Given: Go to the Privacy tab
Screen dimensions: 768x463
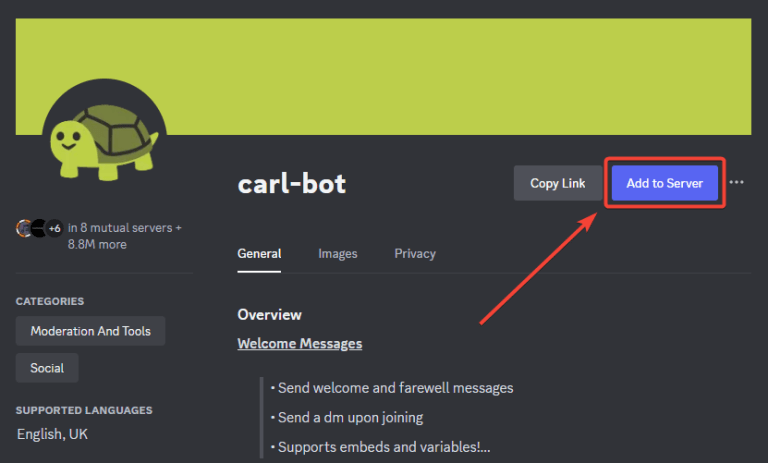Looking at the screenshot, I should (415, 254).
